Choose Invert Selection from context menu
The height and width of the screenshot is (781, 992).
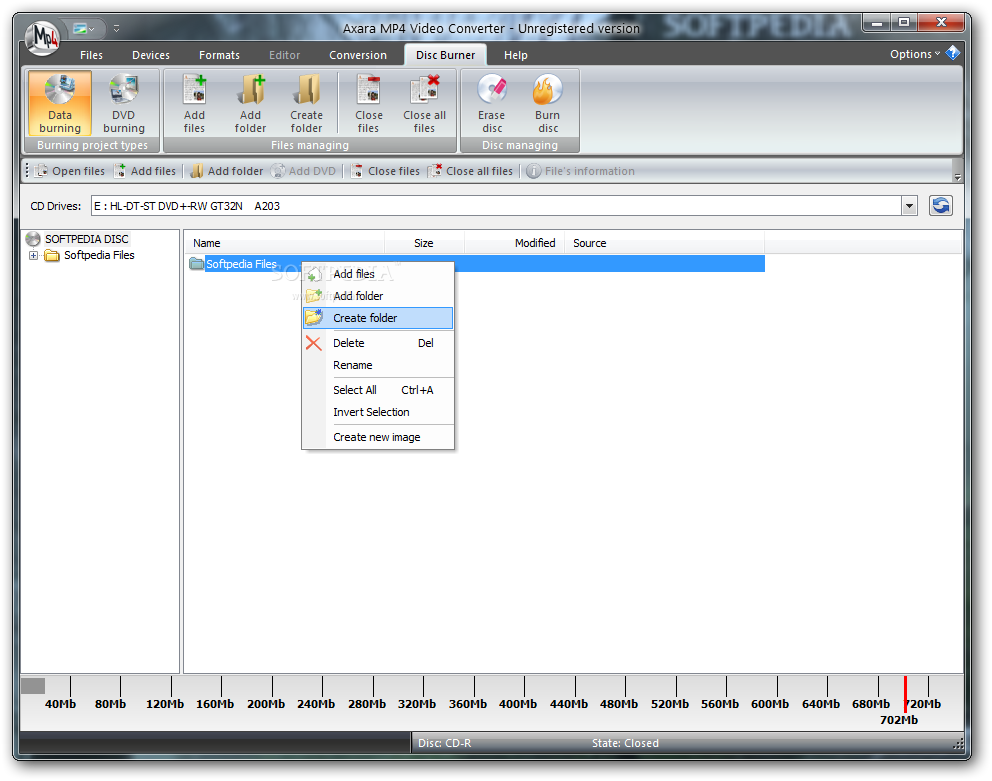378,412
